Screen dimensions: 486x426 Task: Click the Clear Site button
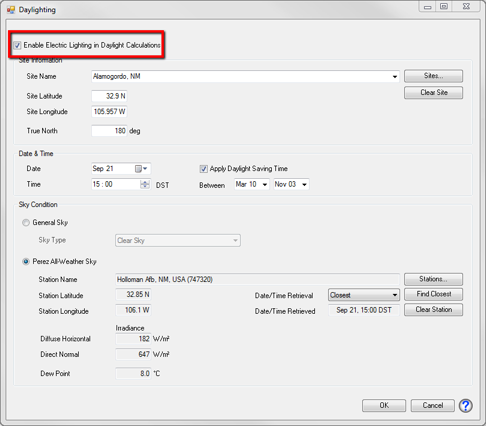click(433, 93)
